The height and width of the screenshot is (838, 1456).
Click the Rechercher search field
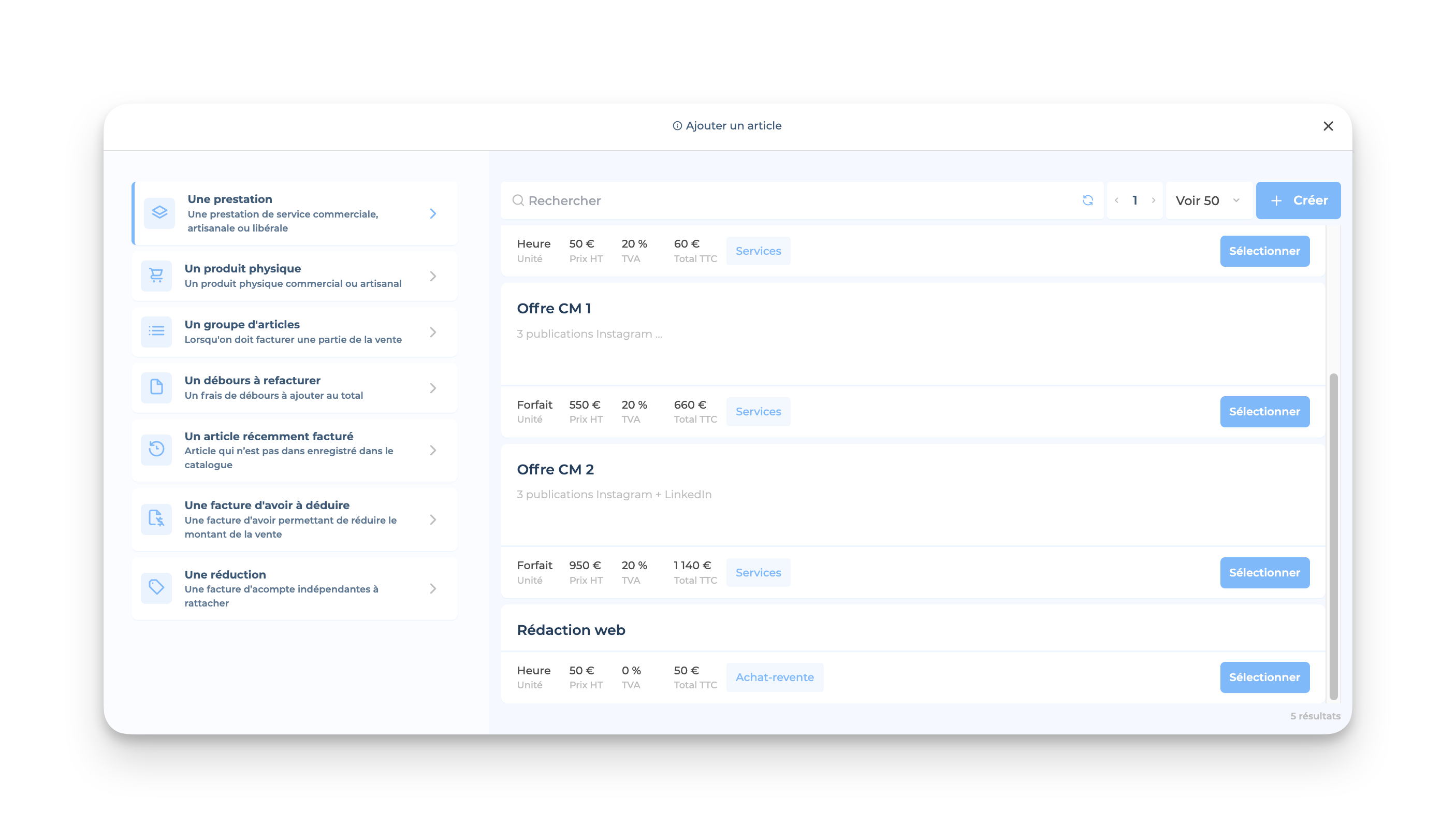pyautogui.click(x=794, y=200)
